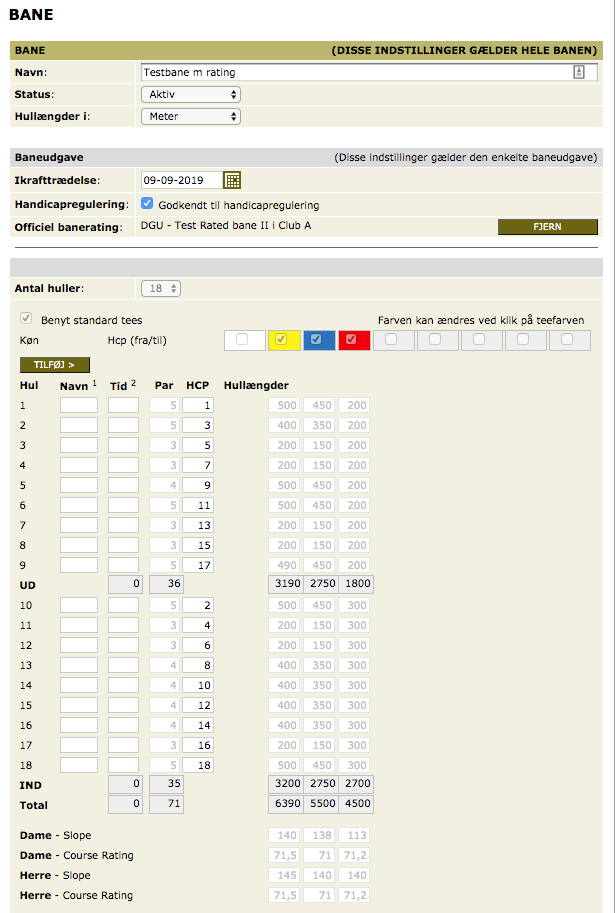Open the calendar date picker icon

pos(232,180)
